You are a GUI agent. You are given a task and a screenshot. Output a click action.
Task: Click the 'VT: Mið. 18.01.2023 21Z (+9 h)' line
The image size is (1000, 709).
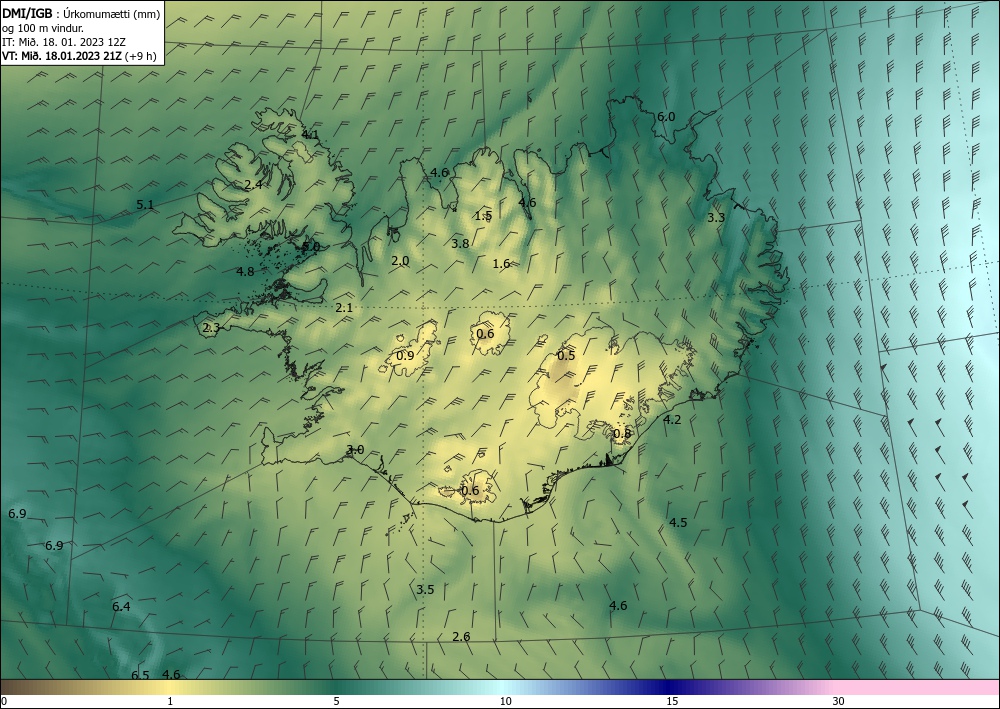[79, 55]
